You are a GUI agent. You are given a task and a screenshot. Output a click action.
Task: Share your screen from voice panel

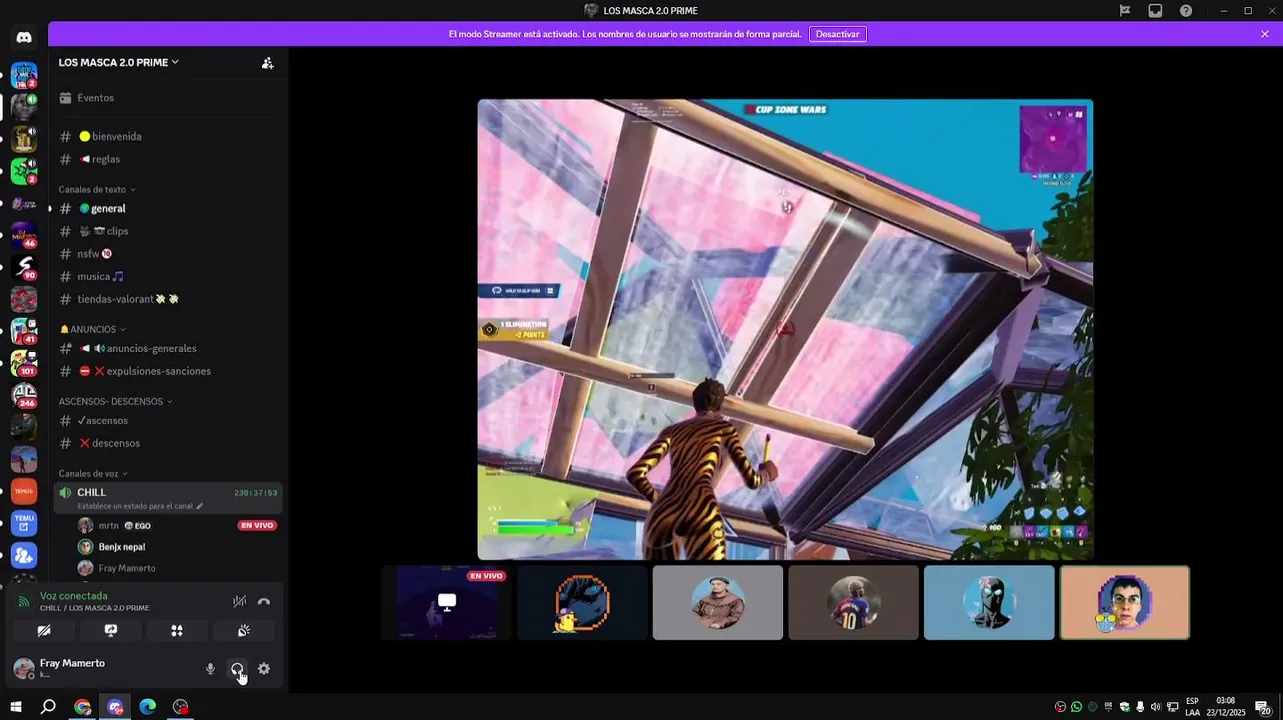tap(111, 631)
